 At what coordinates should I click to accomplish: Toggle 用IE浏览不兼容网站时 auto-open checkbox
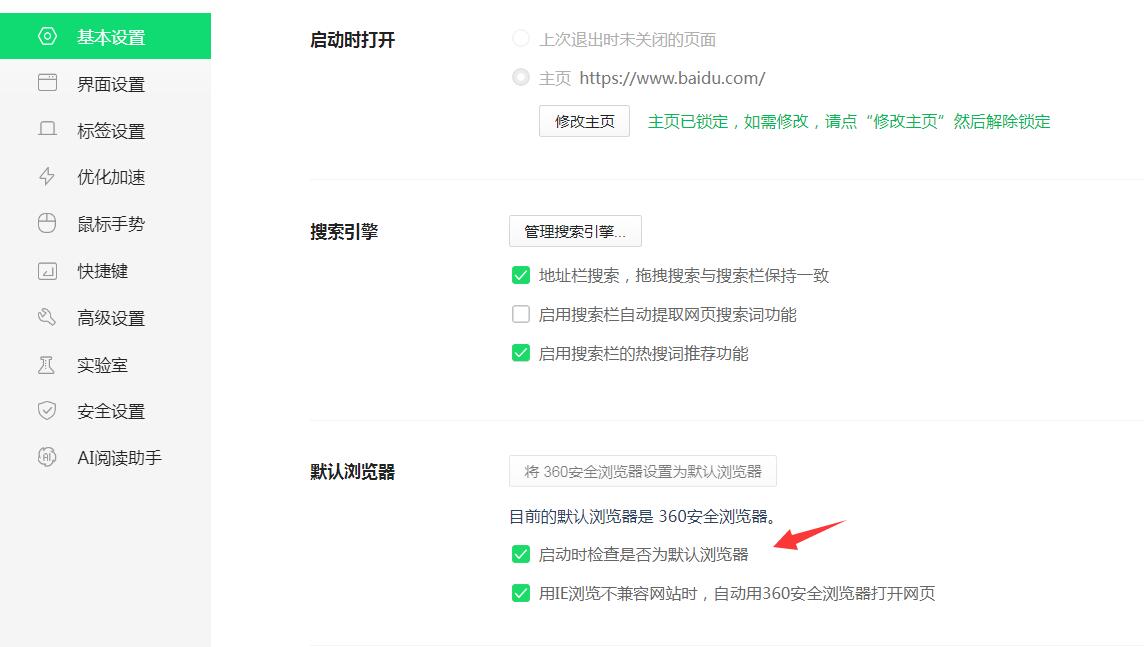coord(520,593)
